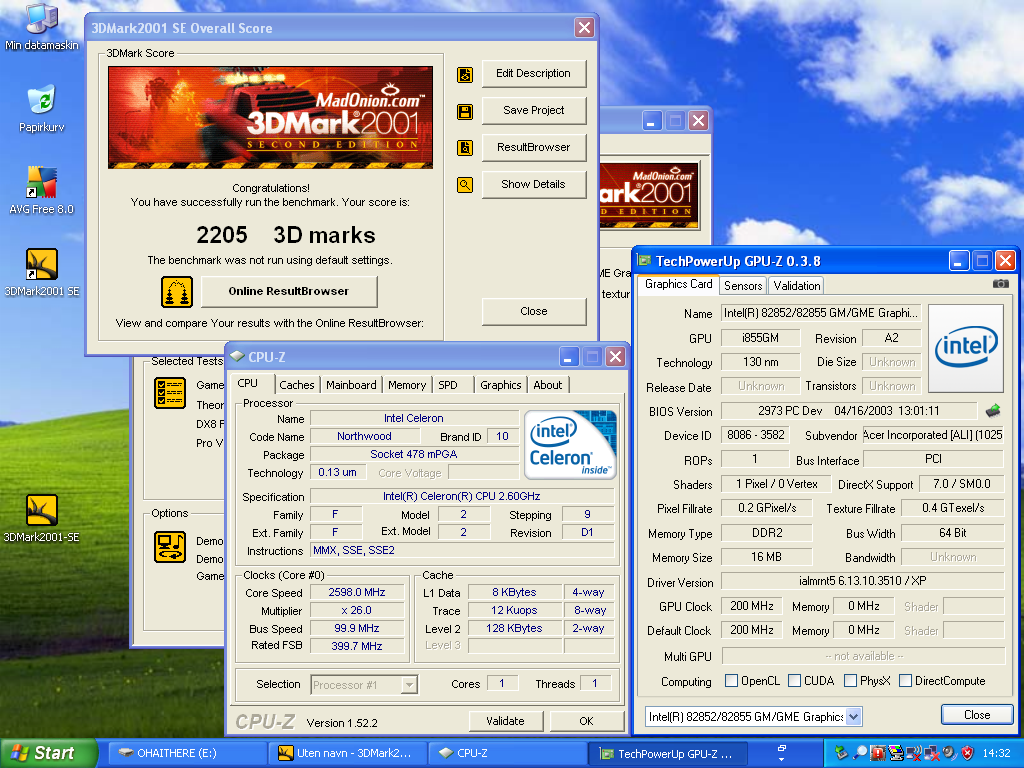This screenshot has height=768, width=1024.
Task: Switch to OHAITHERE (E:) taskbar item
Action: click(x=187, y=753)
